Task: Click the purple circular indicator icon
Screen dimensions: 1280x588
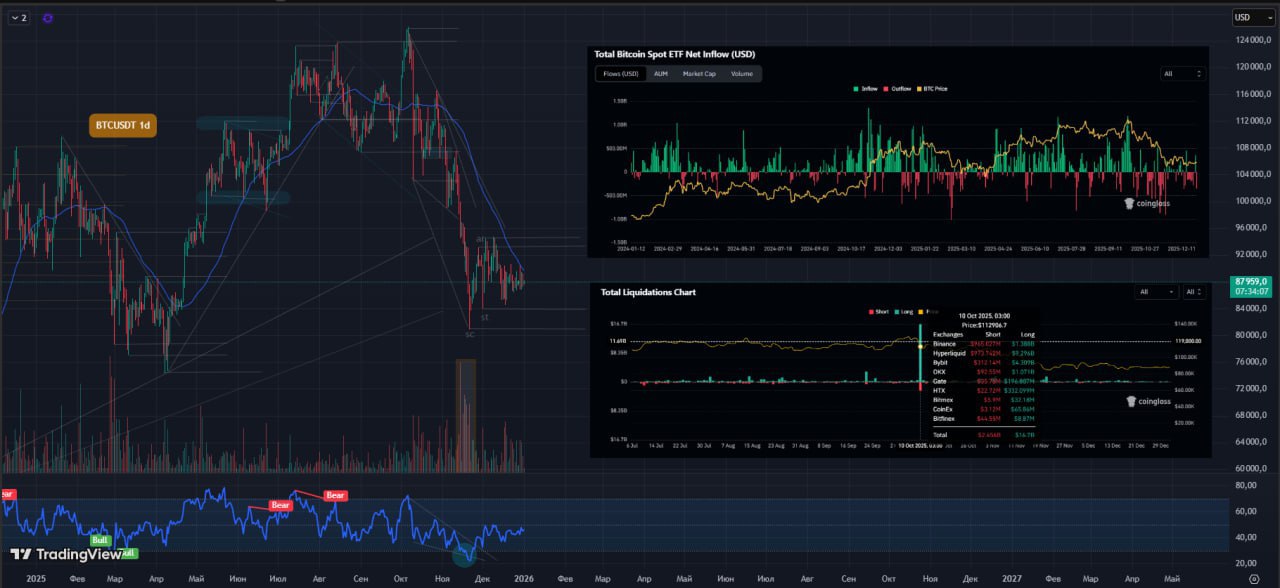Action: pyautogui.click(x=48, y=18)
